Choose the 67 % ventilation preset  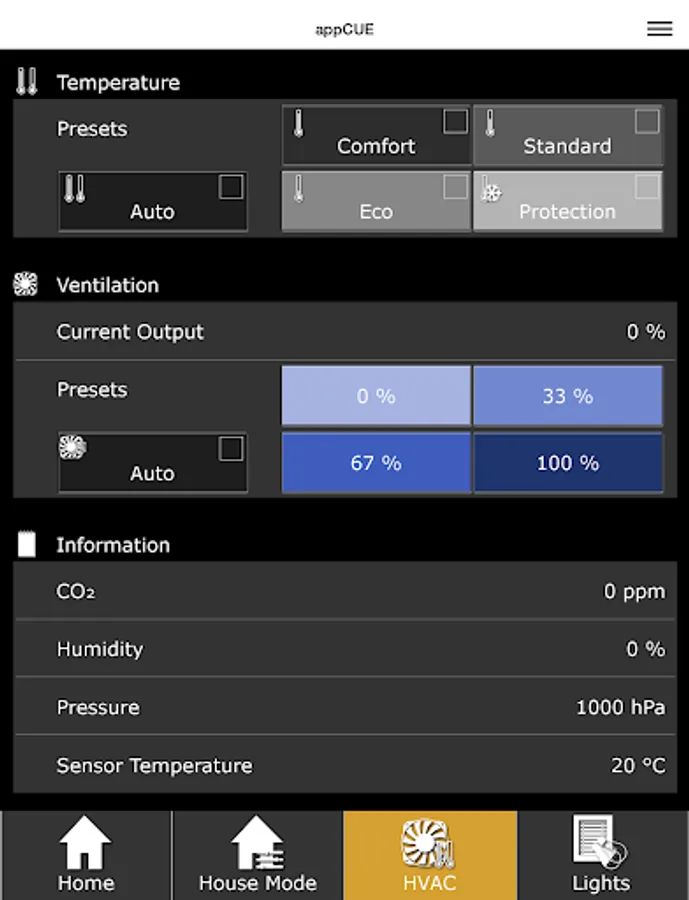click(x=376, y=463)
